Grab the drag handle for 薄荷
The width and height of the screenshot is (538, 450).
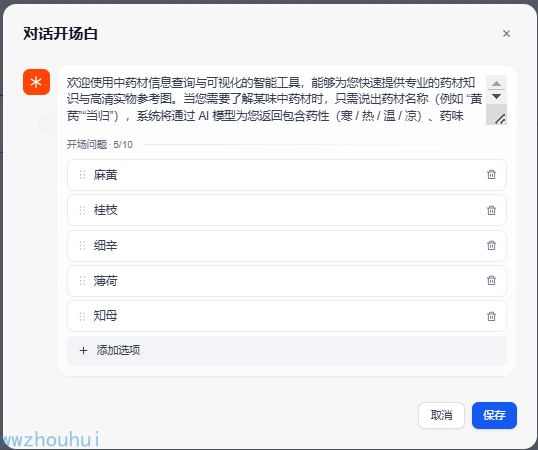[82, 281]
